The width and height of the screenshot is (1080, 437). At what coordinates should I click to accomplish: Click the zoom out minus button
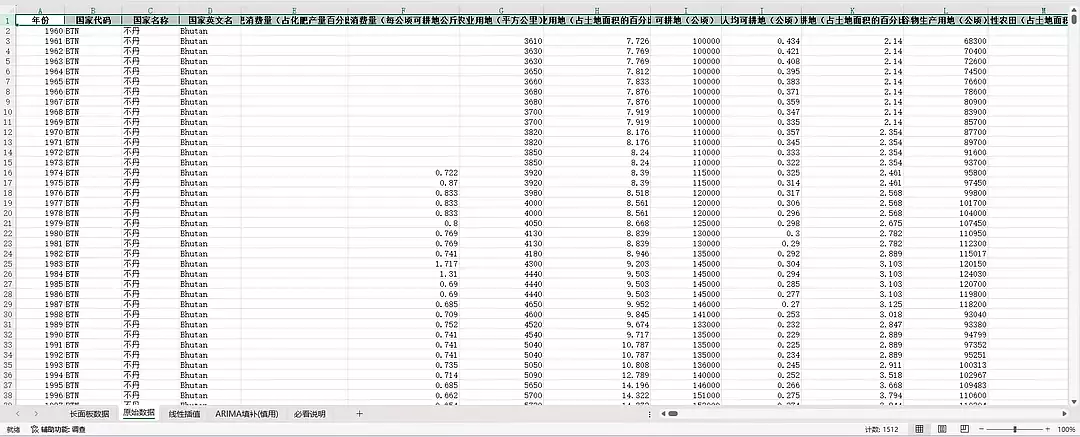click(x=984, y=429)
